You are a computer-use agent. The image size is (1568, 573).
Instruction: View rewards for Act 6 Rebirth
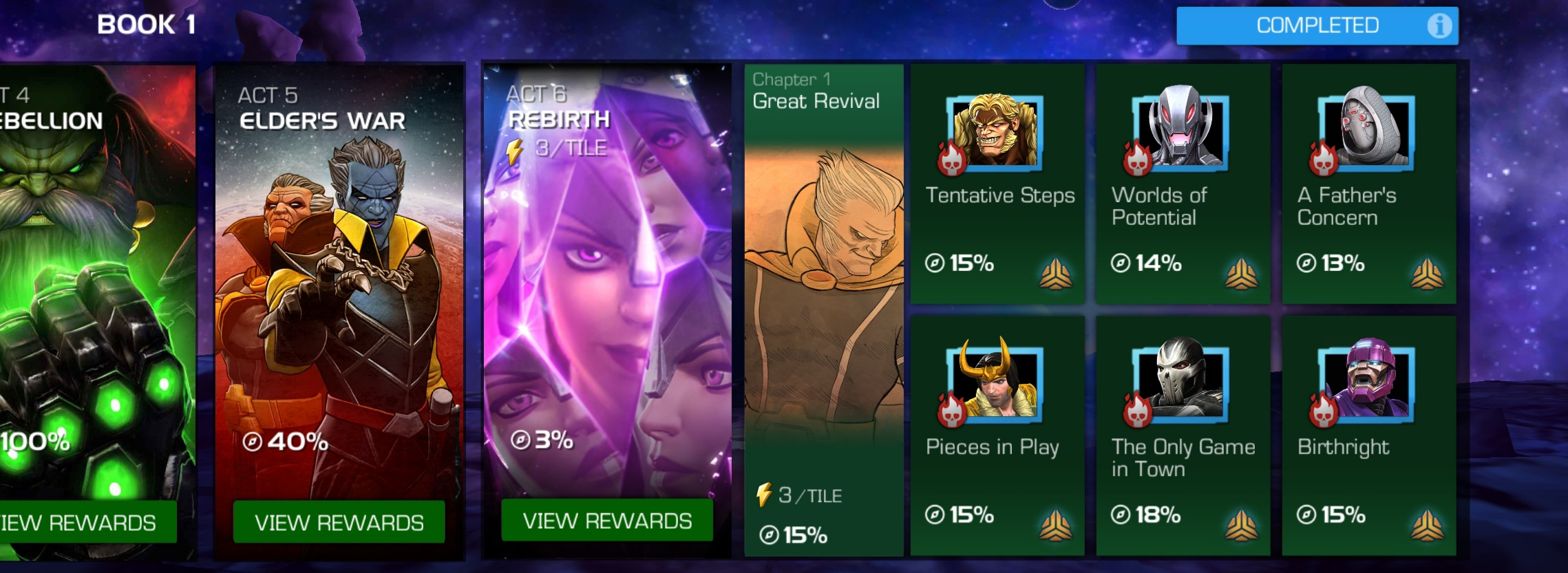click(607, 521)
